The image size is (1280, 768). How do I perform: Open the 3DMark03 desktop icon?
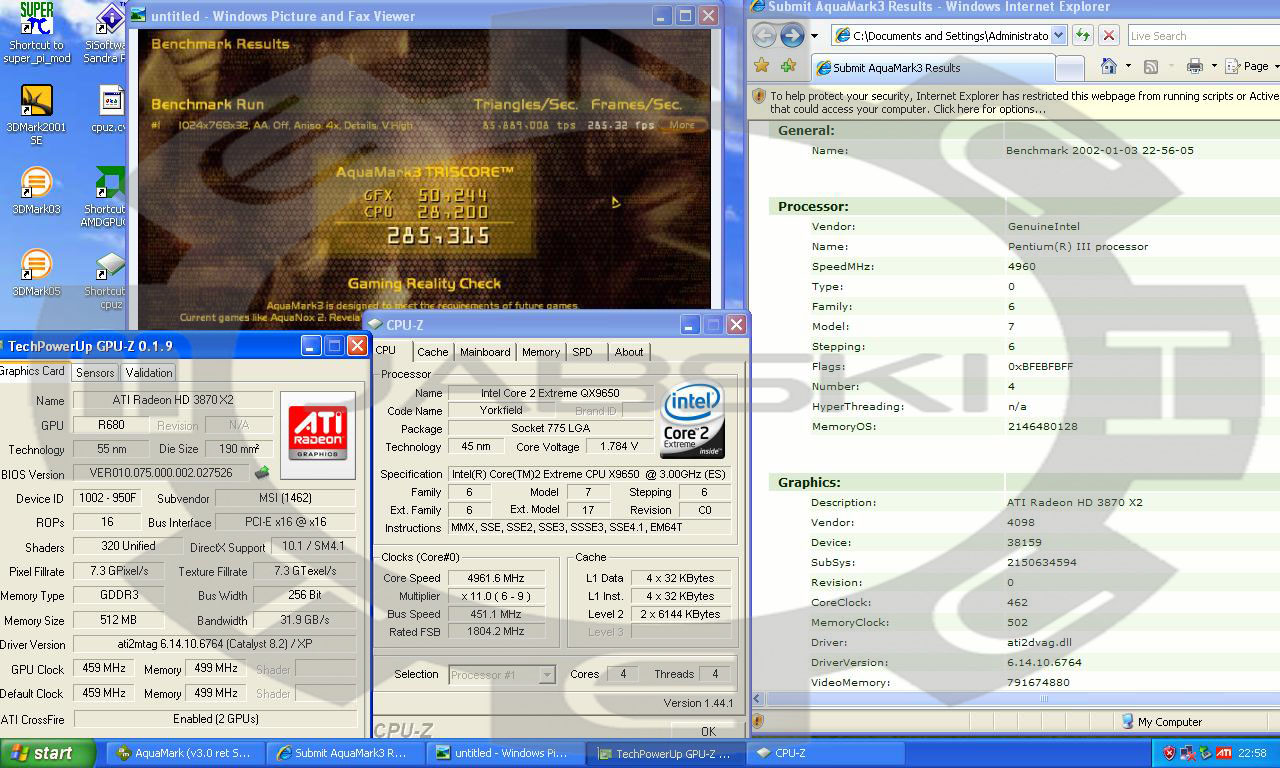36,191
